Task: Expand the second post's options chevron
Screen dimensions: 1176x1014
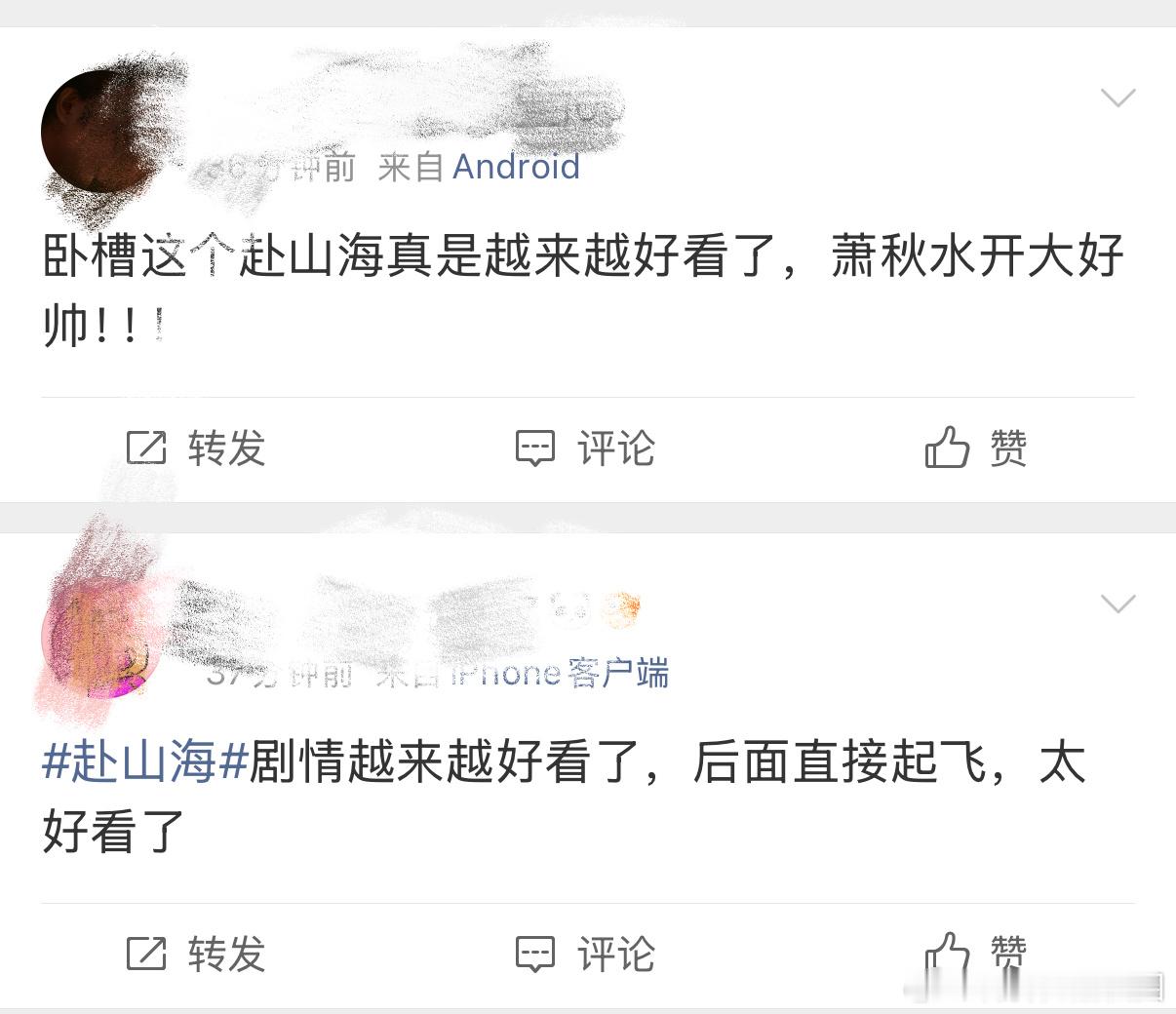Action: click(1117, 604)
